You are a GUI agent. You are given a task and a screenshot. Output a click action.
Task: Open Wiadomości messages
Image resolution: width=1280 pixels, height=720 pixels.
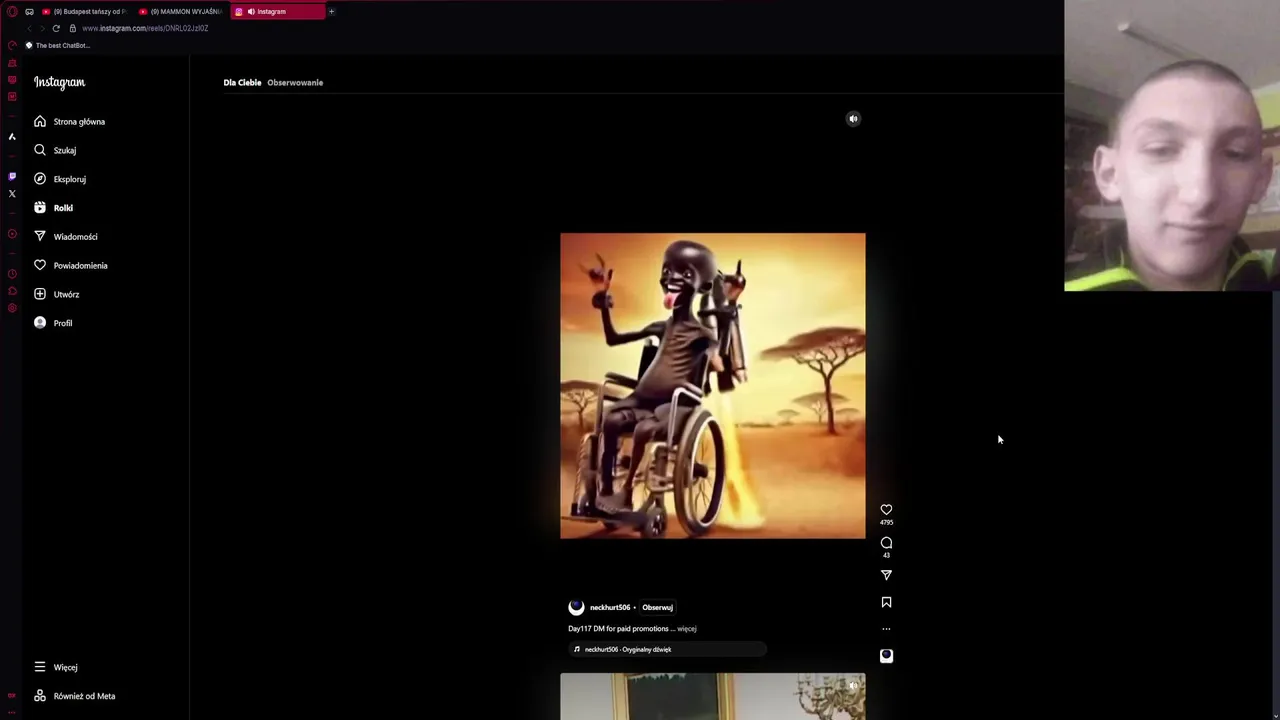pyautogui.click(x=65, y=237)
